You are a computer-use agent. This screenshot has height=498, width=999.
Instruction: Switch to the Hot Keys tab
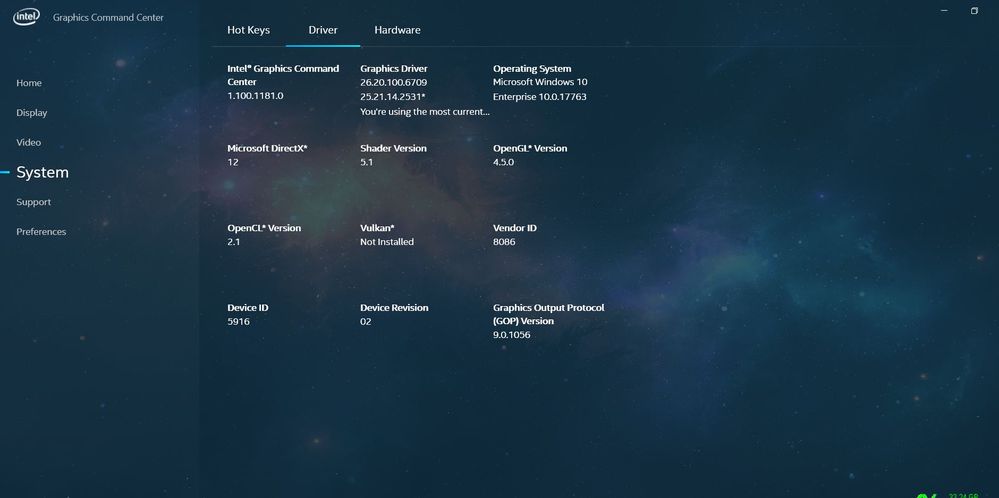point(248,30)
